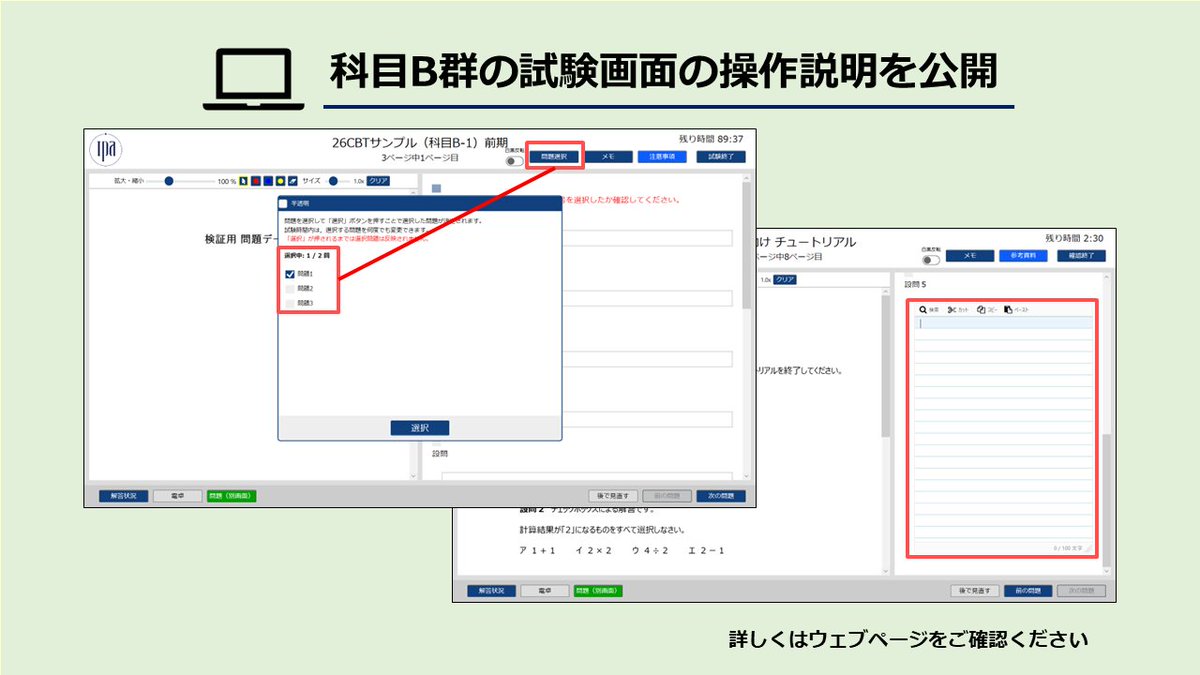The height and width of the screenshot is (675, 1200).
Task: Click the 選択中: 1 / 2 問 label
Action: click(x=306, y=256)
